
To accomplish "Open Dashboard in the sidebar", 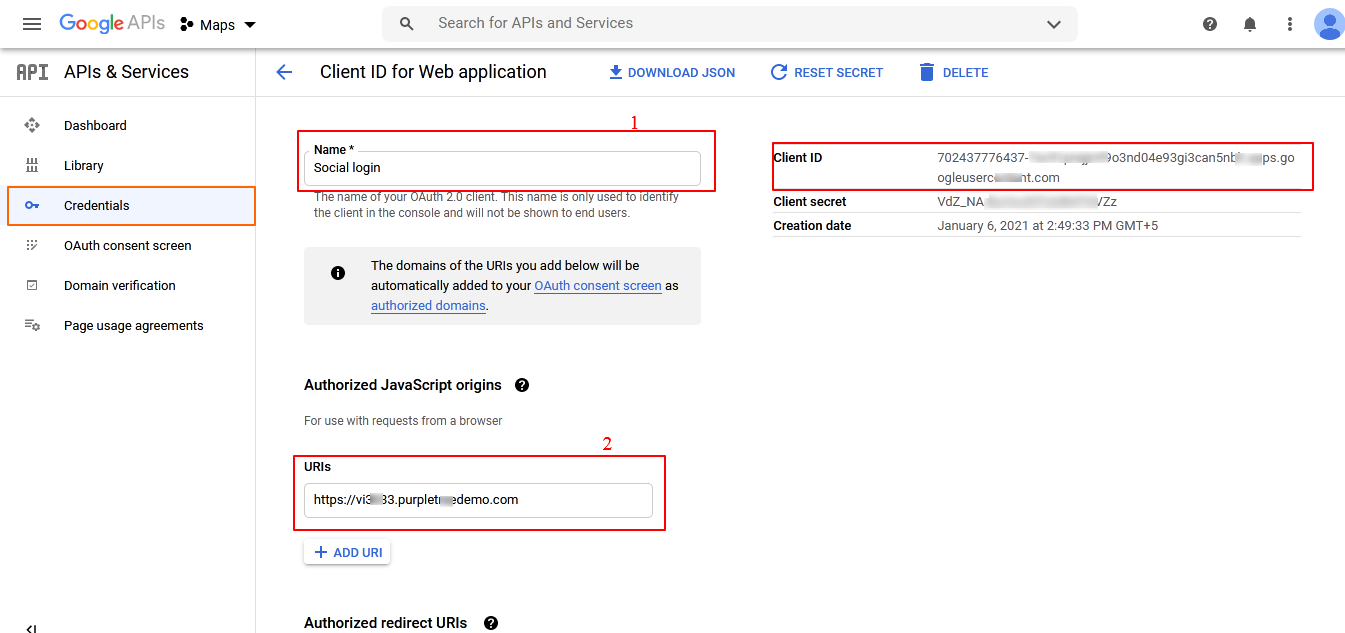I will (128, 125).
